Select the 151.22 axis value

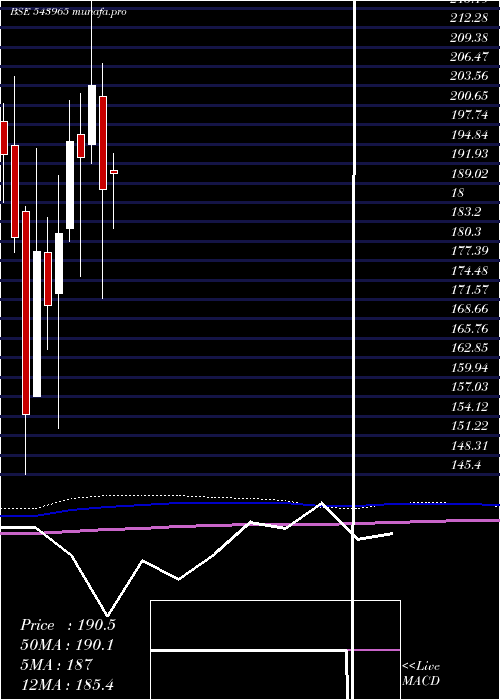coord(469,426)
